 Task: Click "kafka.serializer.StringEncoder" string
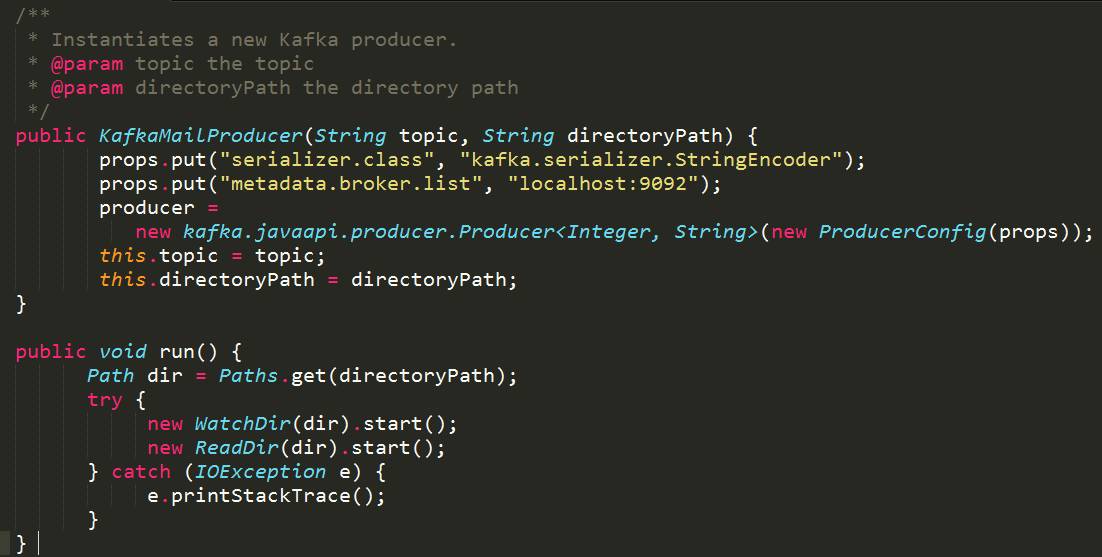click(652, 159)
